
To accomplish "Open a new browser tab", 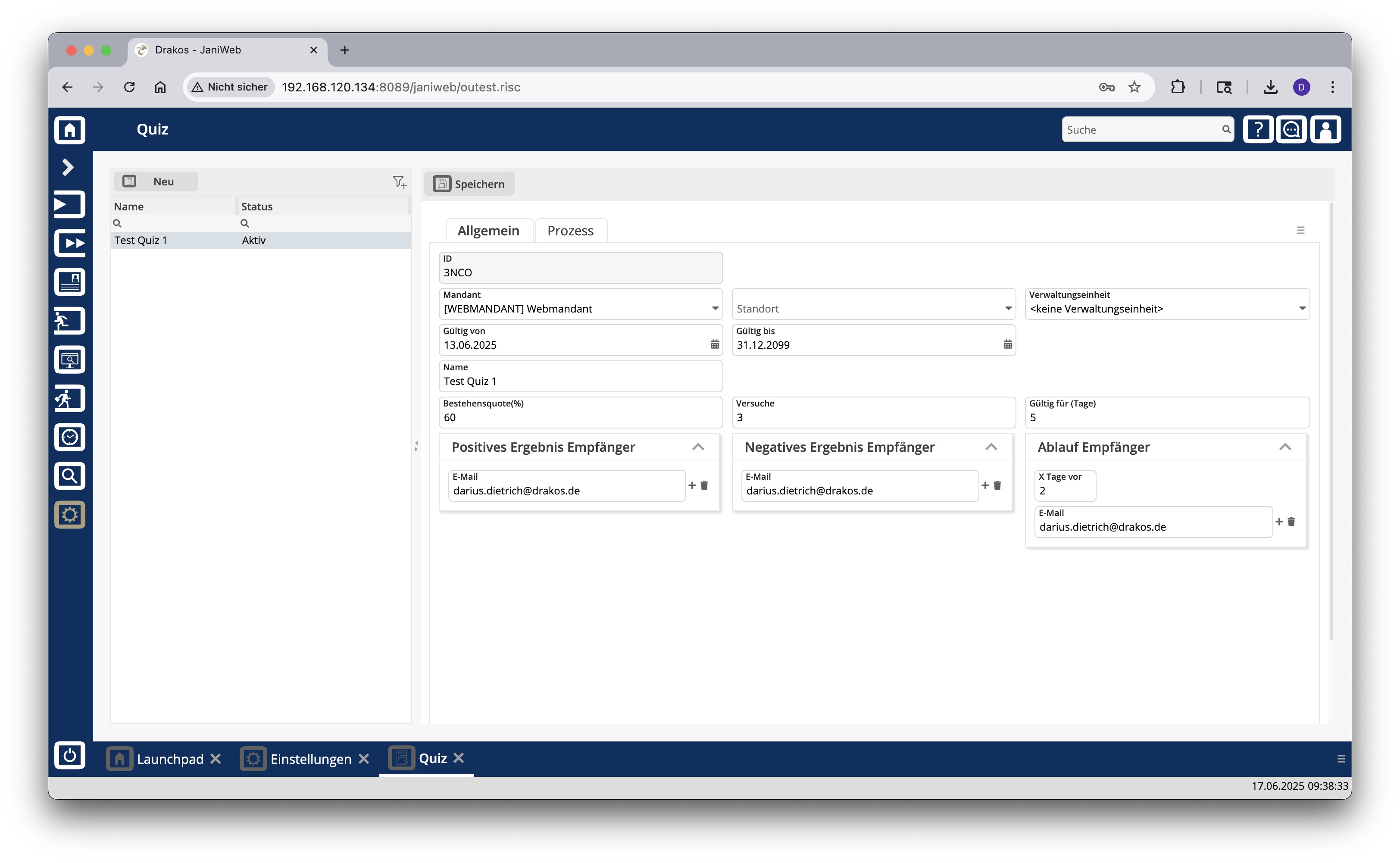I will (345, 50).
